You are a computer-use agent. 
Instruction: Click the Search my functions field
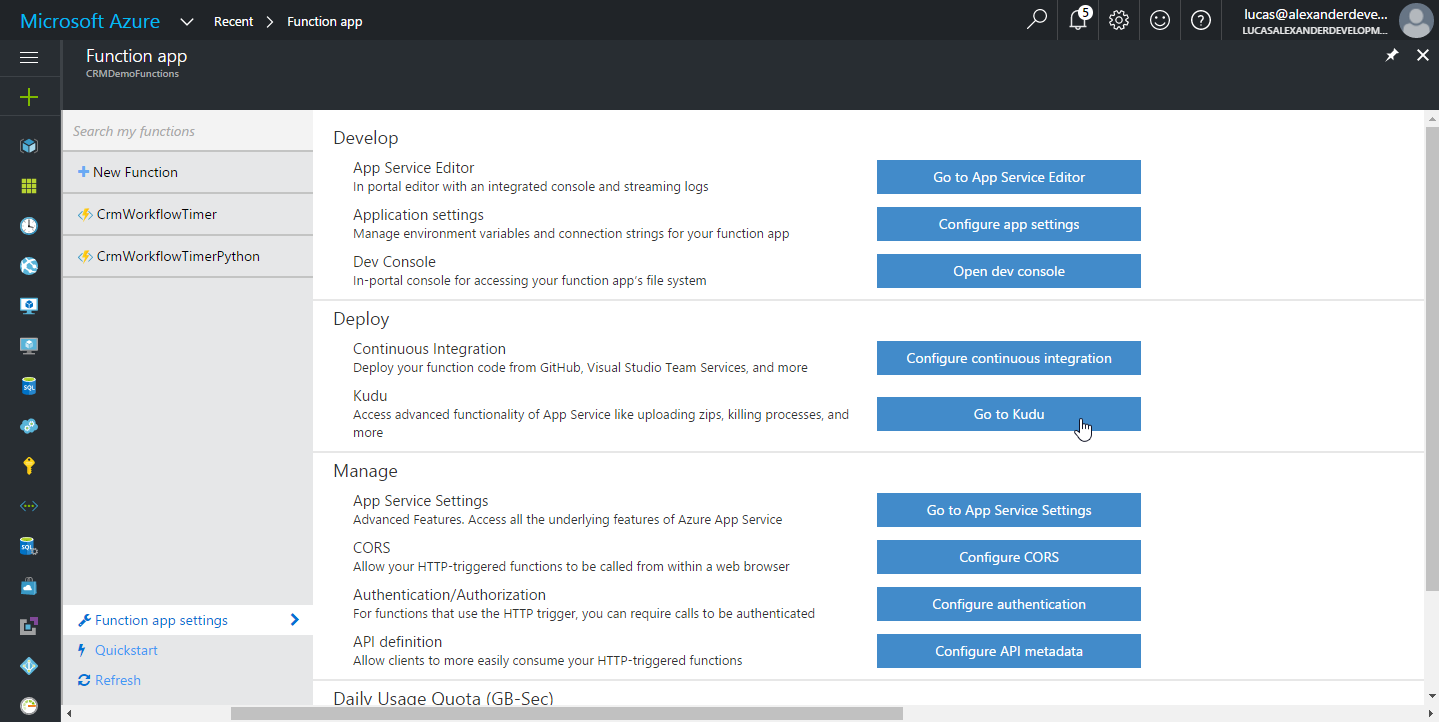tap(188, 131)
